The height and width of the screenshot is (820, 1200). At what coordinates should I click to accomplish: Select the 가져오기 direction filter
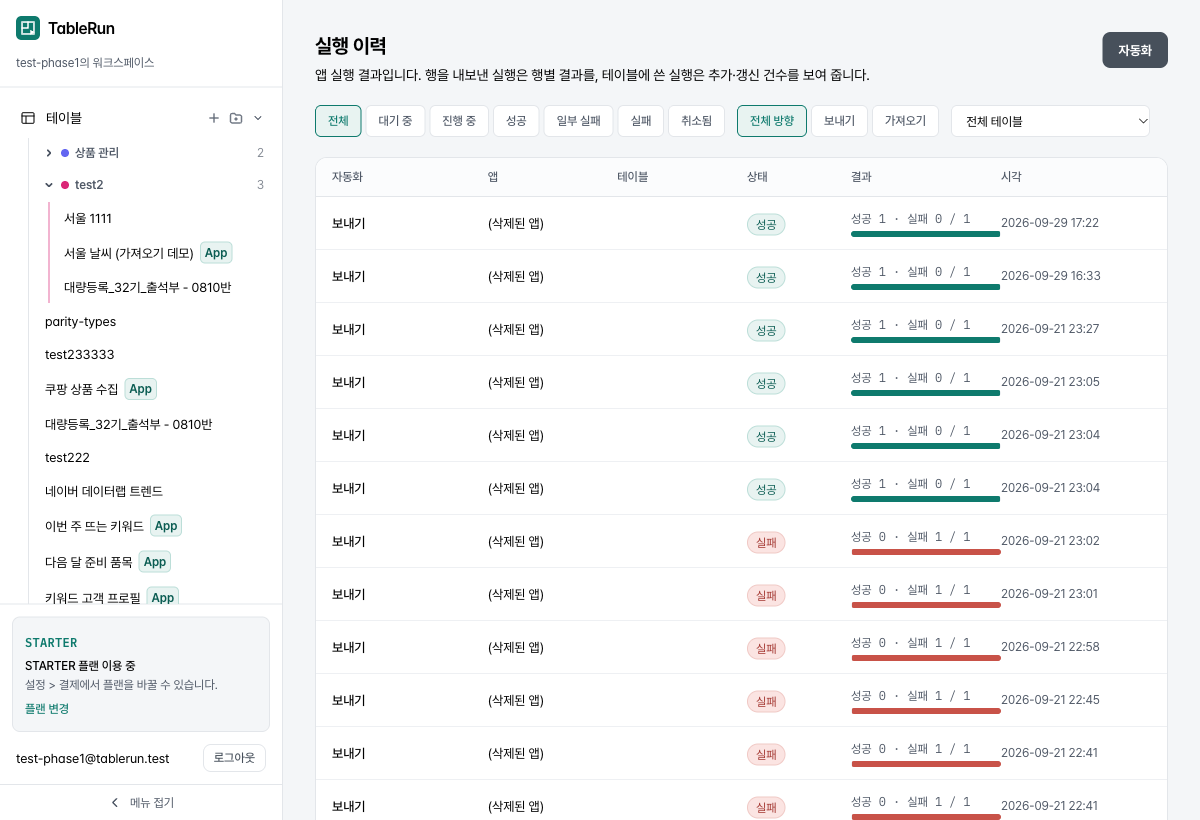905,121
